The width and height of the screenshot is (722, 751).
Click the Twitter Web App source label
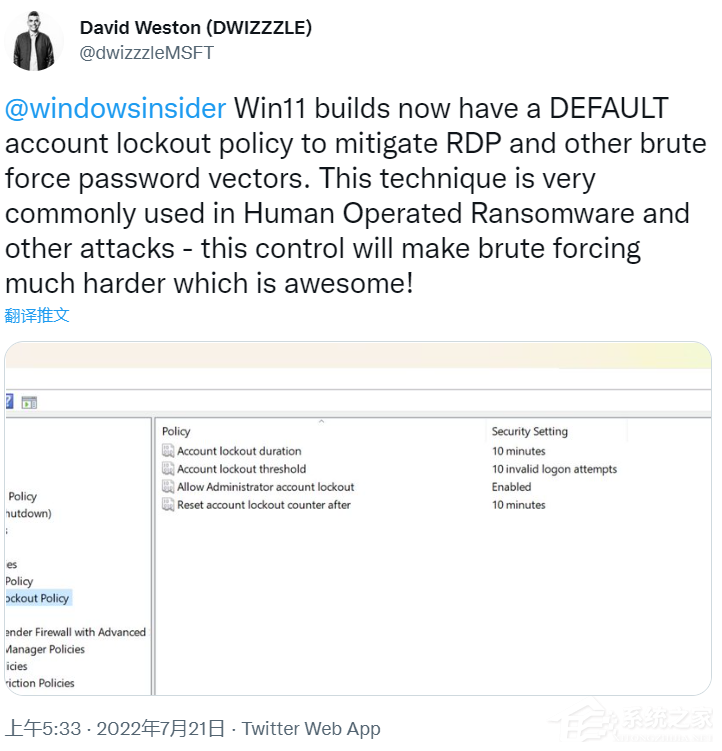click(311, 729)
